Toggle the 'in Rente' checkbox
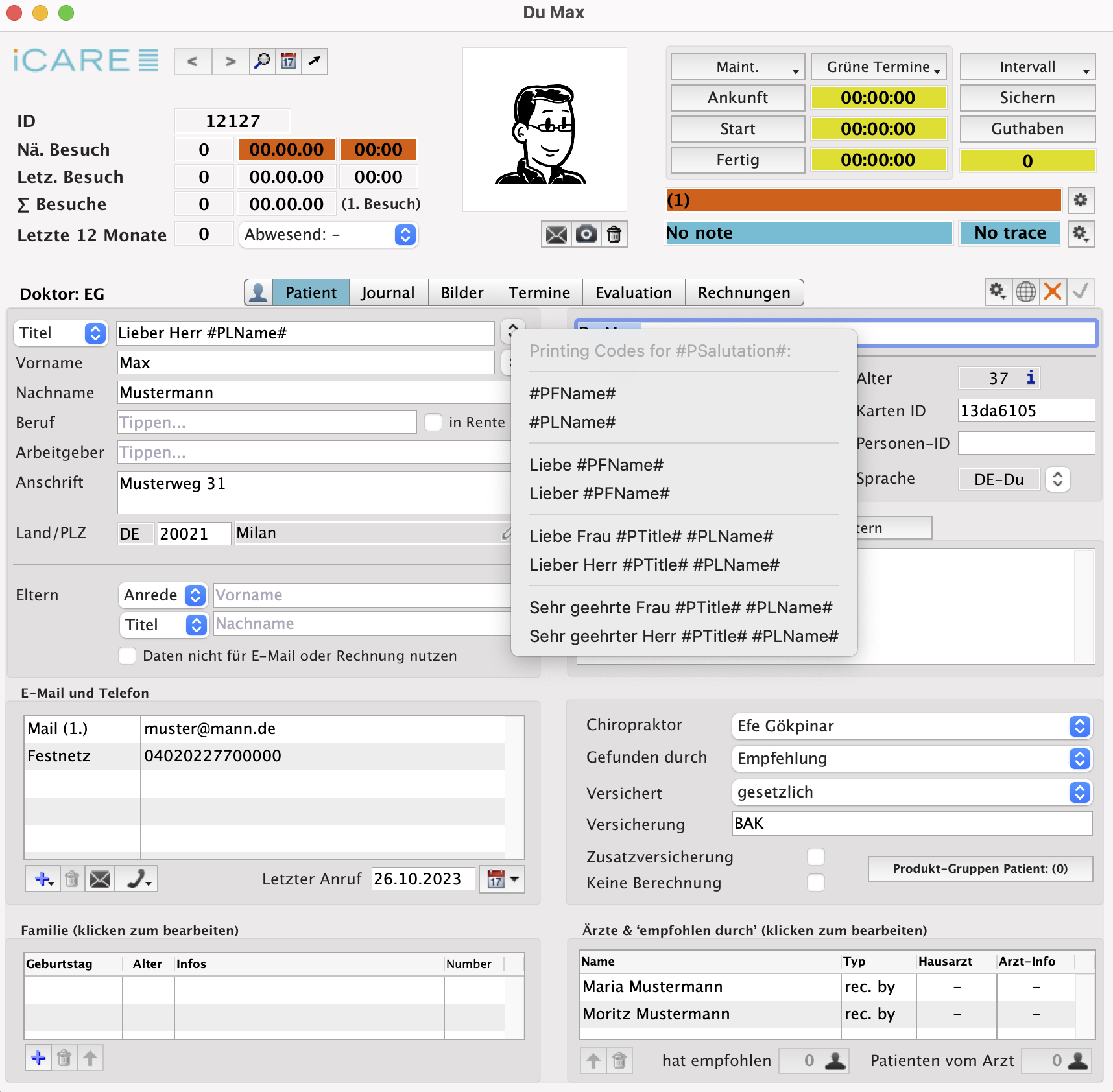Viewport: 1113px width, 1092px height. point(433,422)
